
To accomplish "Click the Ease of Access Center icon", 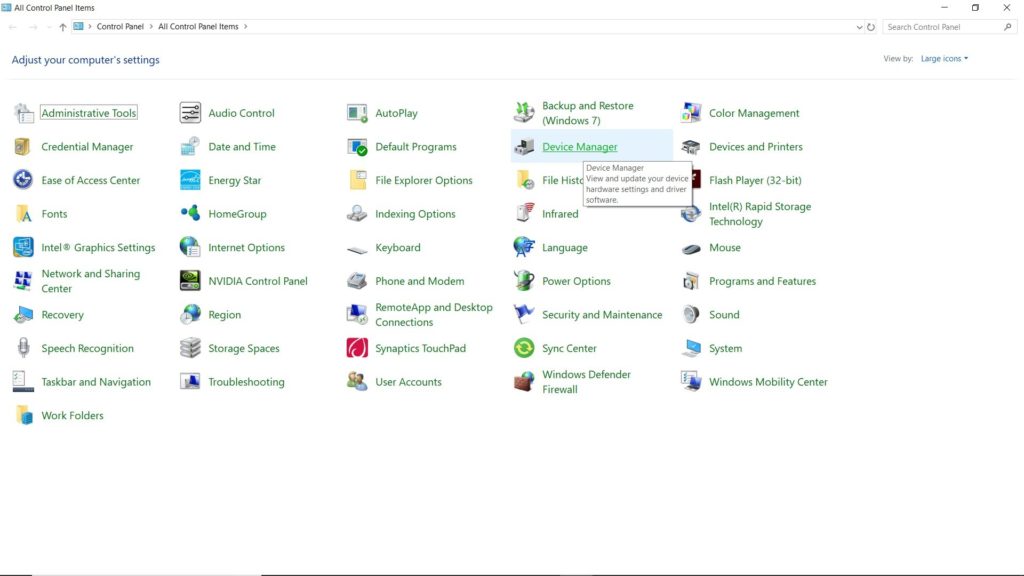I will point(24,180).
